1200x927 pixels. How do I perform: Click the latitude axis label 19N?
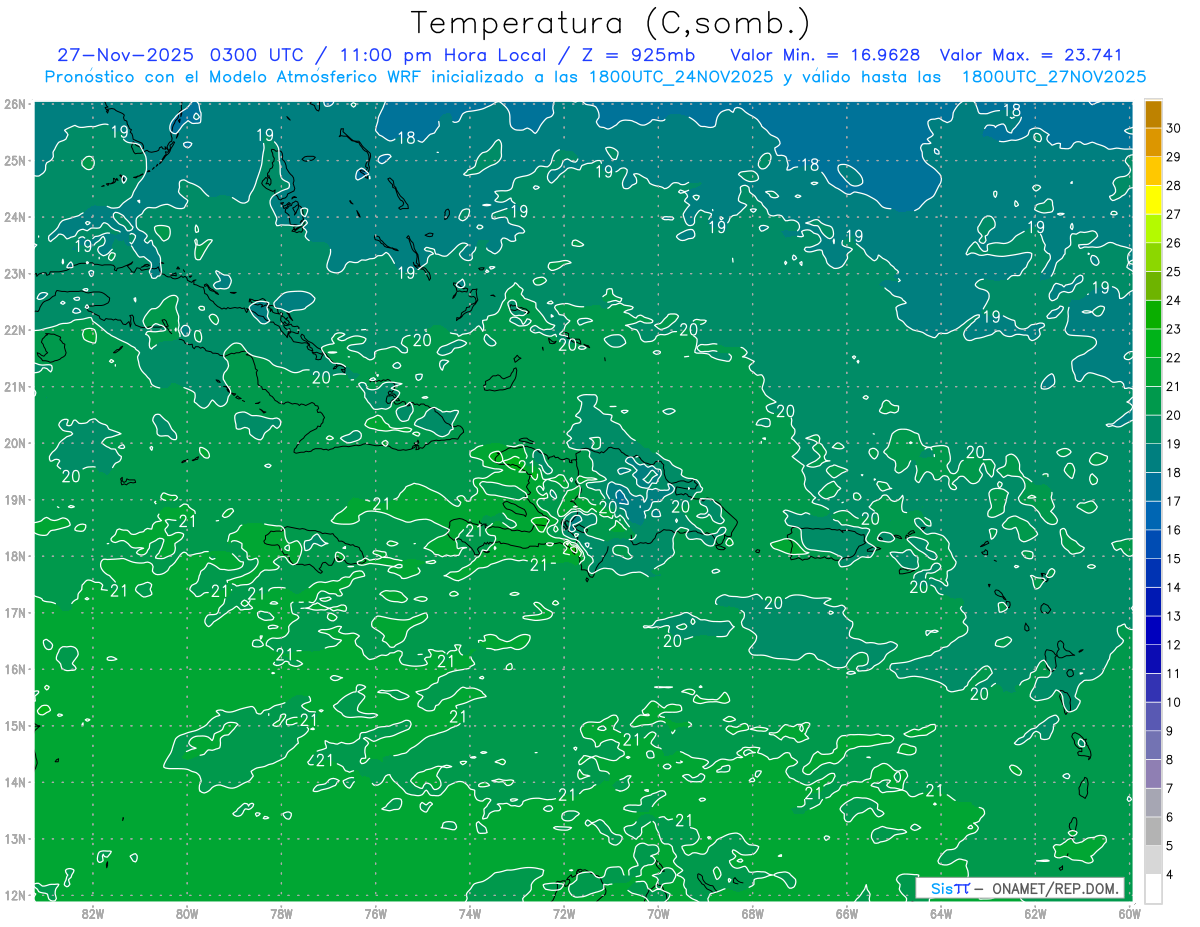[15, 500]
